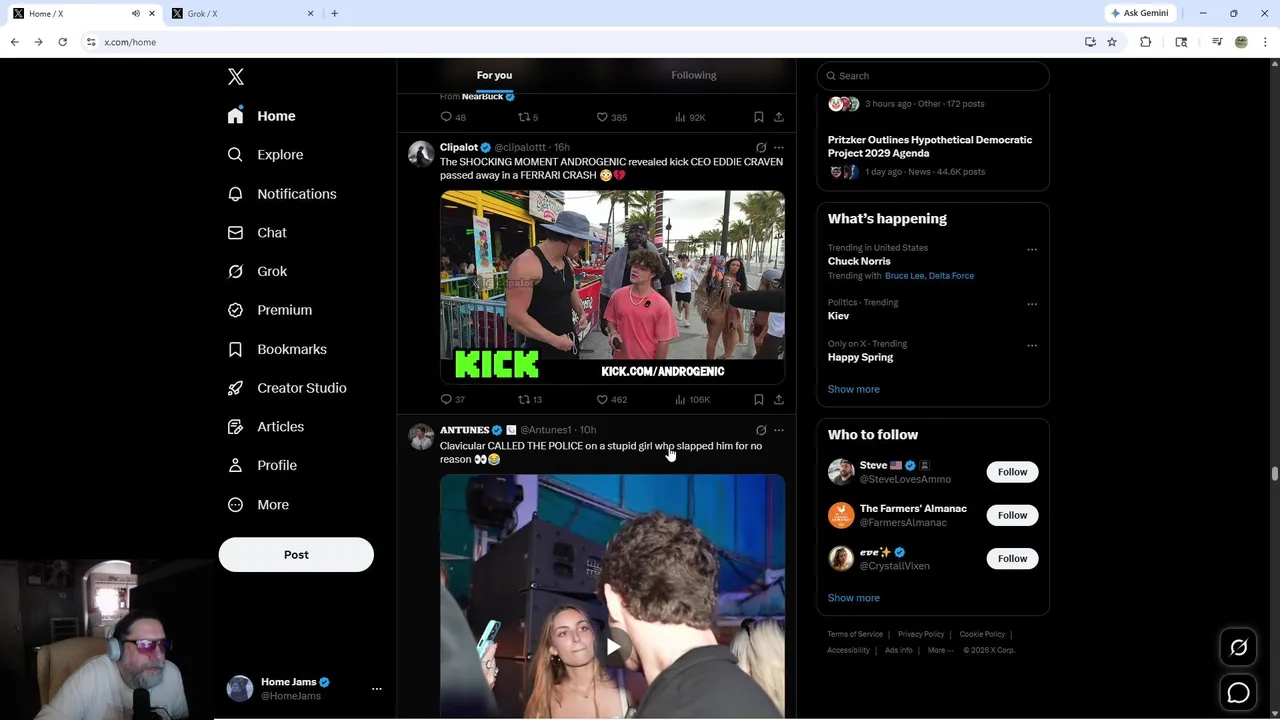Open a new browser tab
The width and height of the screenshot is (1280, 720).
tap(334, 14)
